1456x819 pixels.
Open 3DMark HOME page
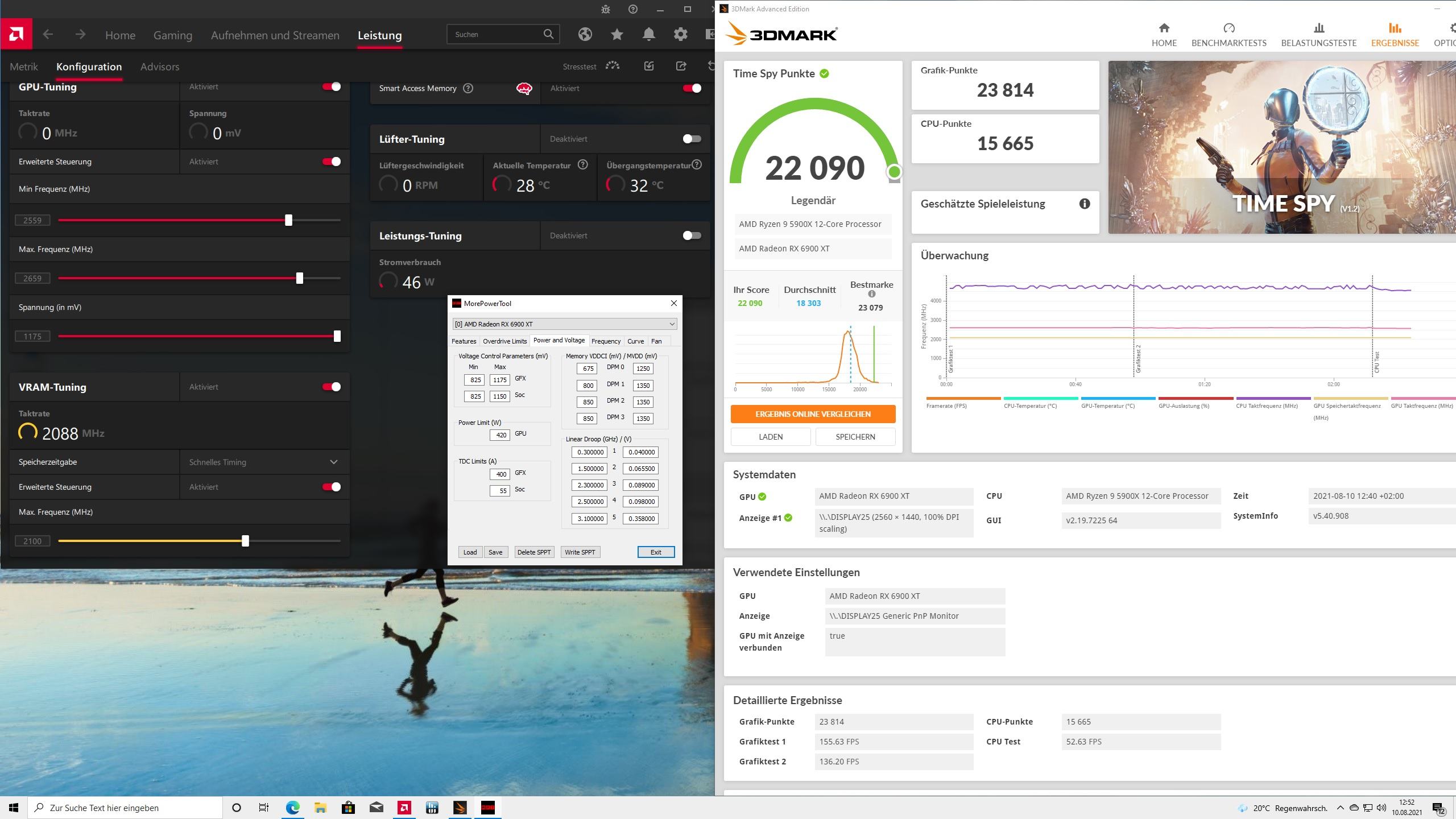[x=1164, y=34]
